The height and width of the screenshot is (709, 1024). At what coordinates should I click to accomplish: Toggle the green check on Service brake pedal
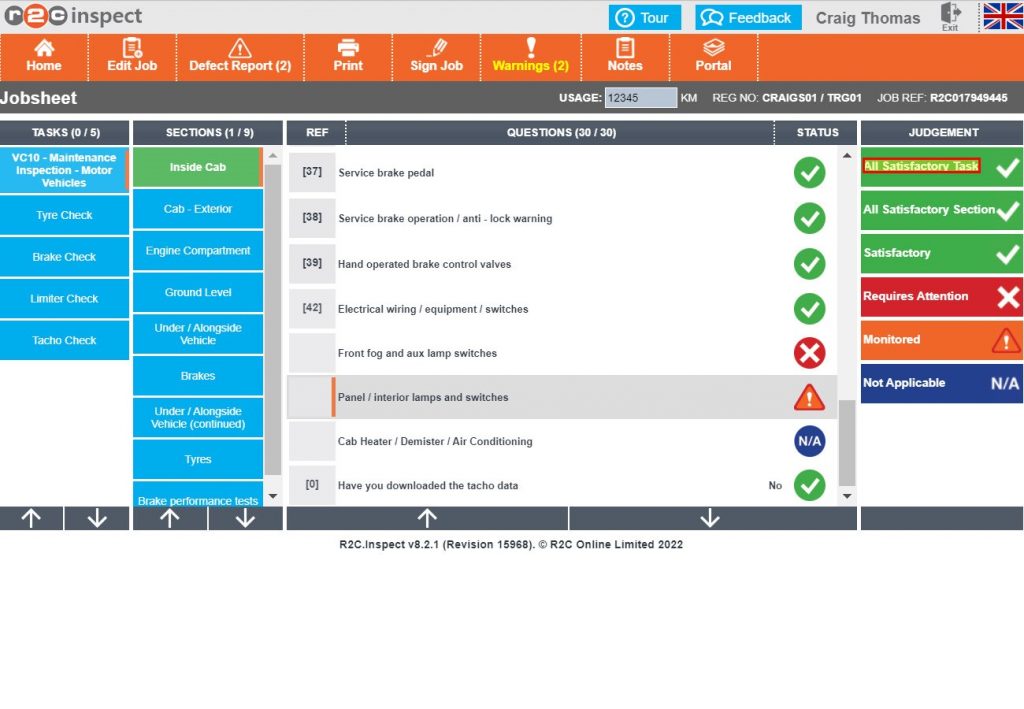(x=809, y=172)
